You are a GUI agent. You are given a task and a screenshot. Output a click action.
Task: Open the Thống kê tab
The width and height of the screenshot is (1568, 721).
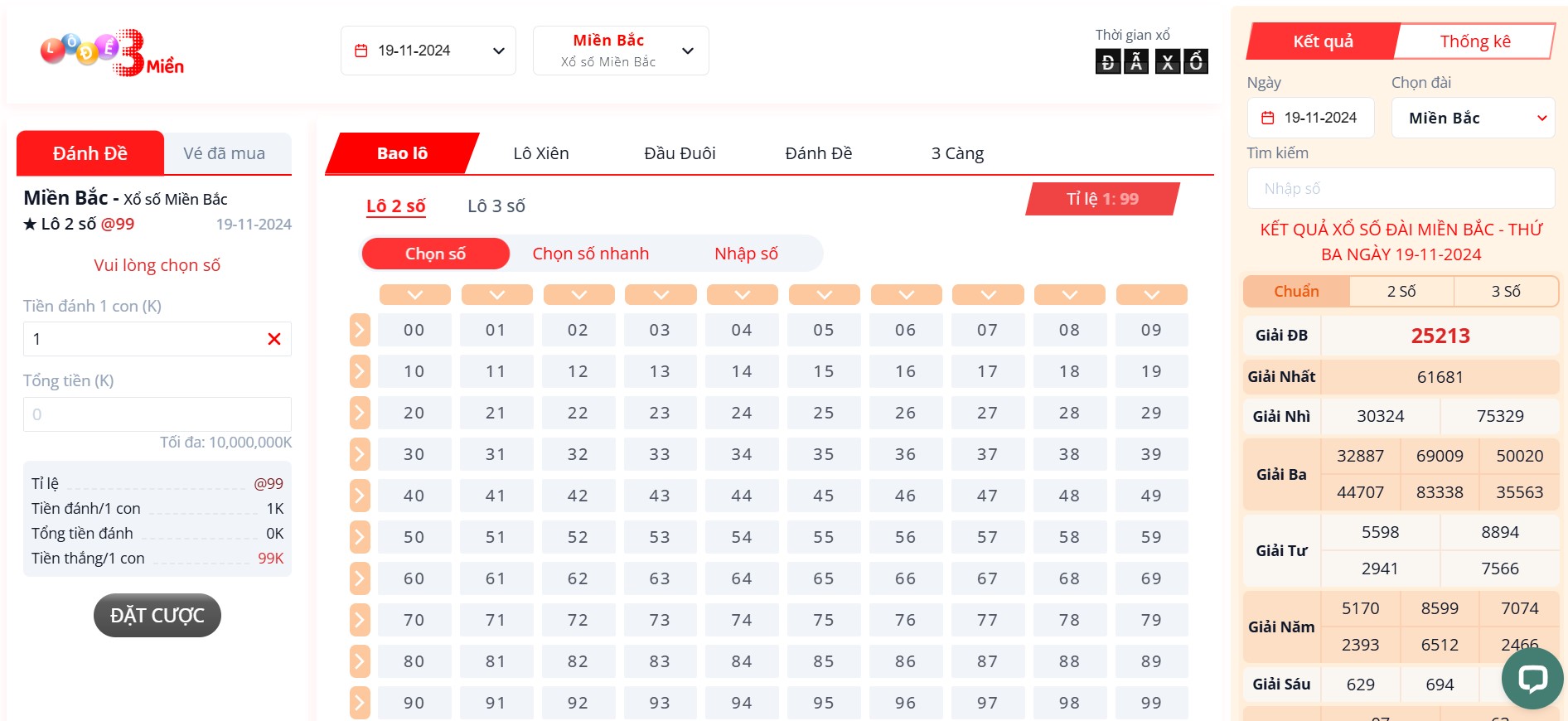coord(1474,41)
